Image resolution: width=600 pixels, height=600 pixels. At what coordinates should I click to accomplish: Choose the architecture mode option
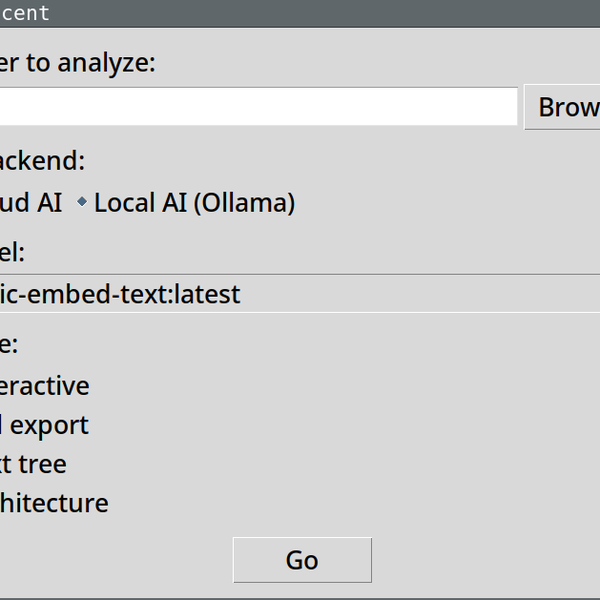(54, 503)
